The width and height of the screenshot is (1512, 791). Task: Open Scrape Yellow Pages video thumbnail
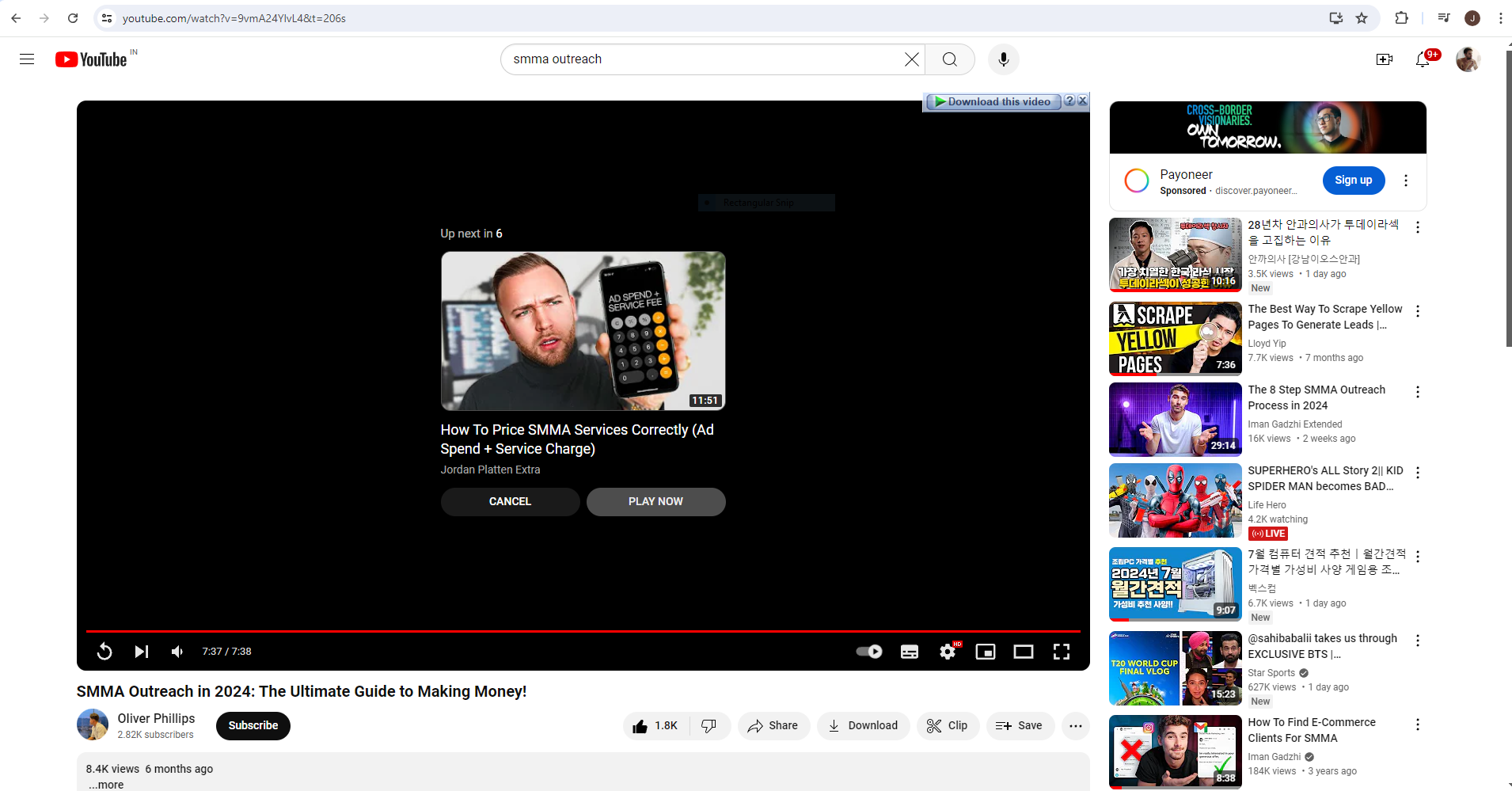coord(1176,338)
